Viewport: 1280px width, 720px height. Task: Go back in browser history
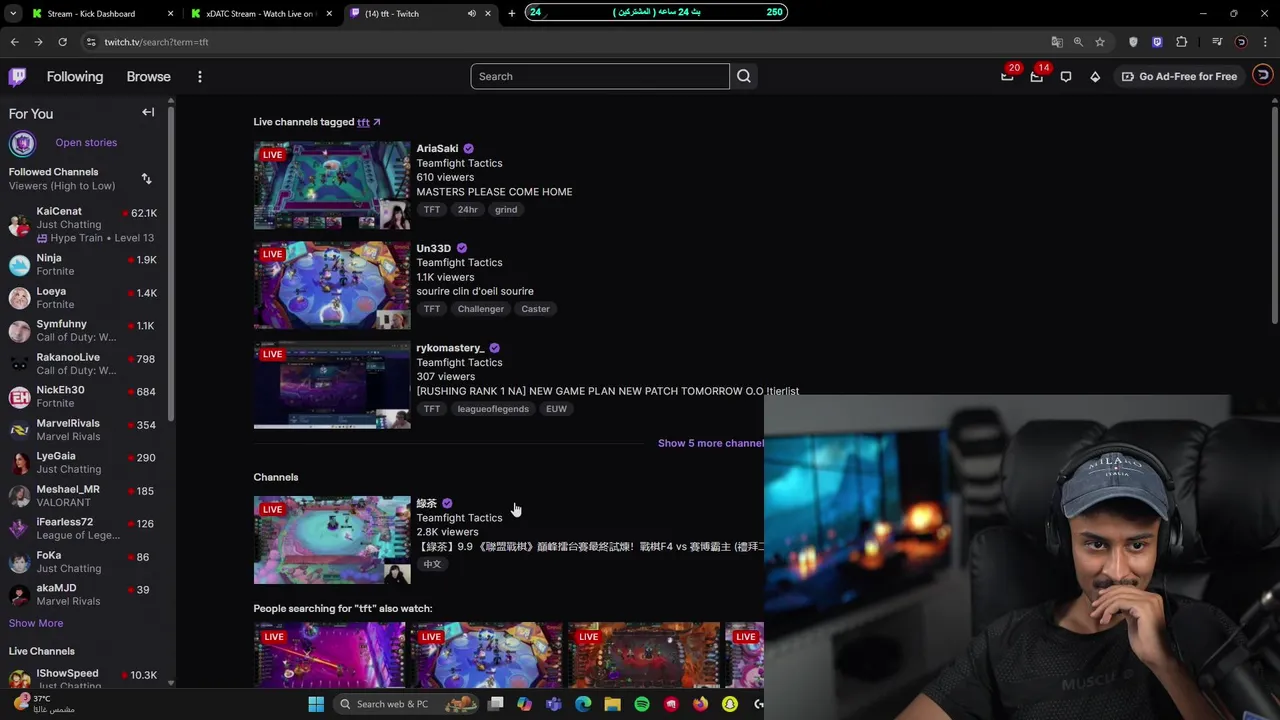pyautogui.click(x=14, y=42)
